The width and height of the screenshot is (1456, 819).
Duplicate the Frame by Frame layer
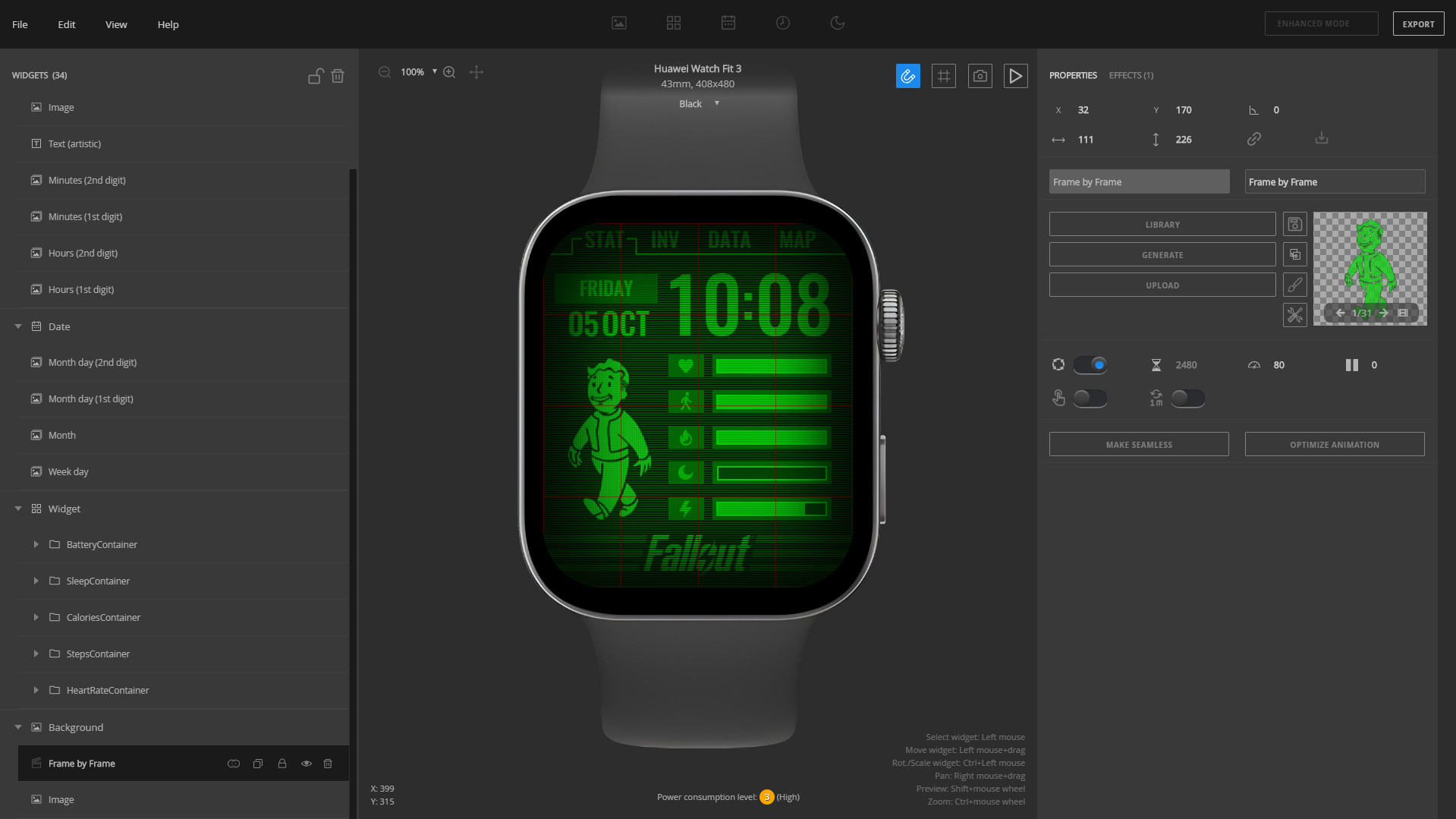(x=258, y=764)
